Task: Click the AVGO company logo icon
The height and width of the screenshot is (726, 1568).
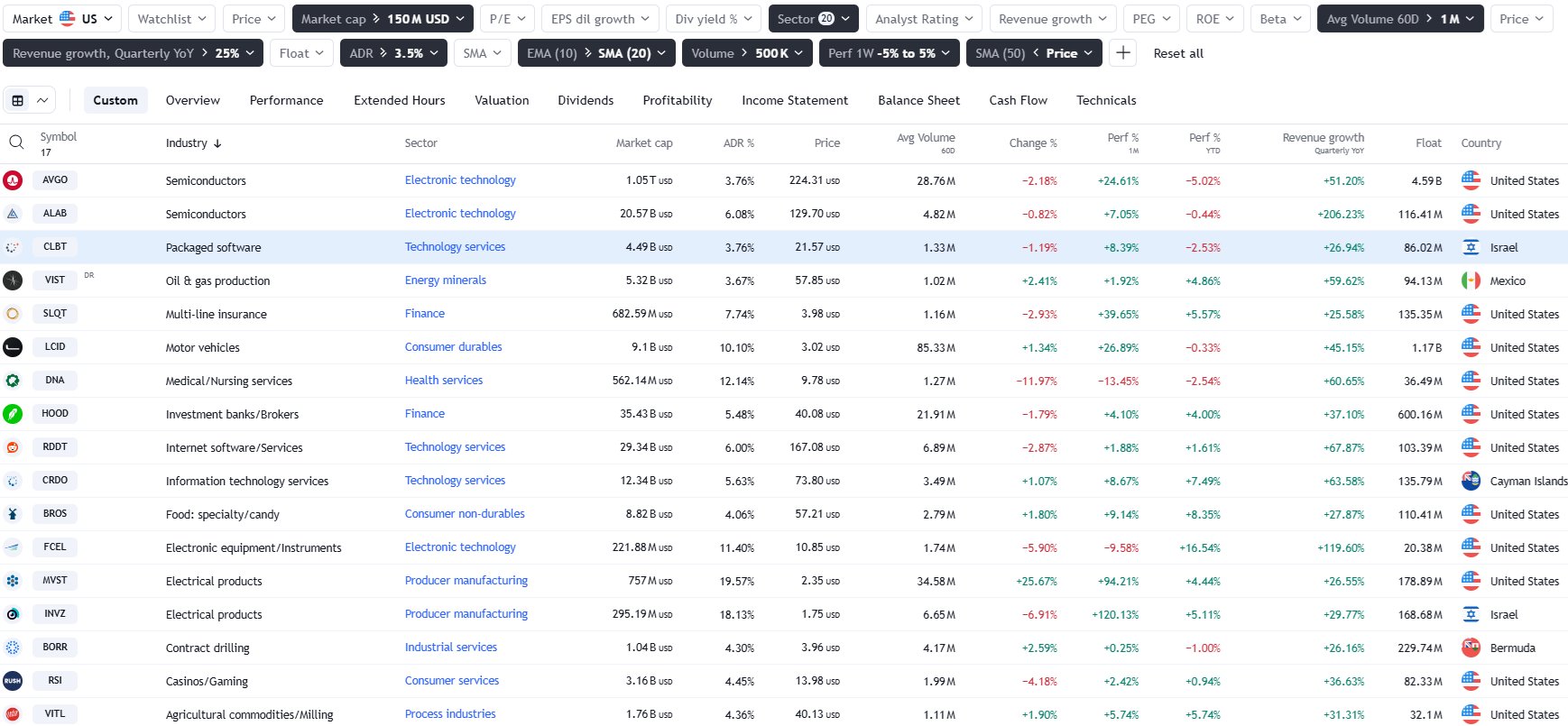Action: (13, 180)
